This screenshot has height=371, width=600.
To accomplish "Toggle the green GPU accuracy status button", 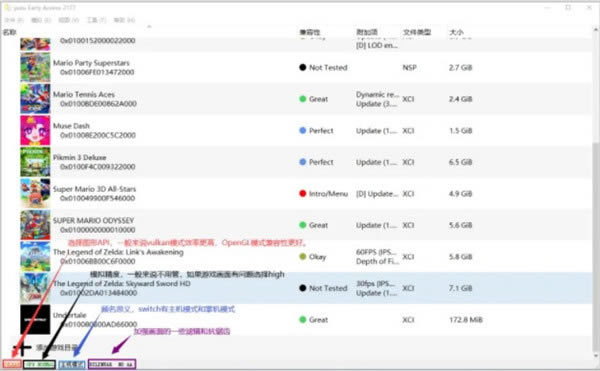I will (x=39, y=364).
